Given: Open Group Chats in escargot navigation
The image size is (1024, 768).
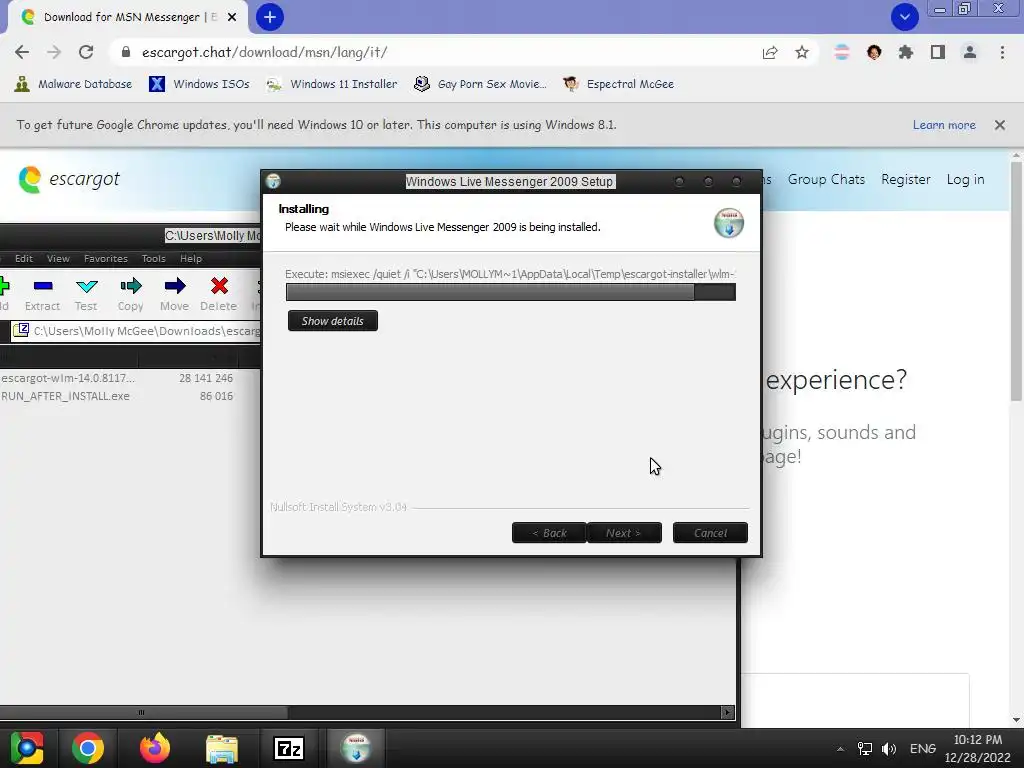Looking at the screenshot, I should pyautogui.click(x=826, y=180).
